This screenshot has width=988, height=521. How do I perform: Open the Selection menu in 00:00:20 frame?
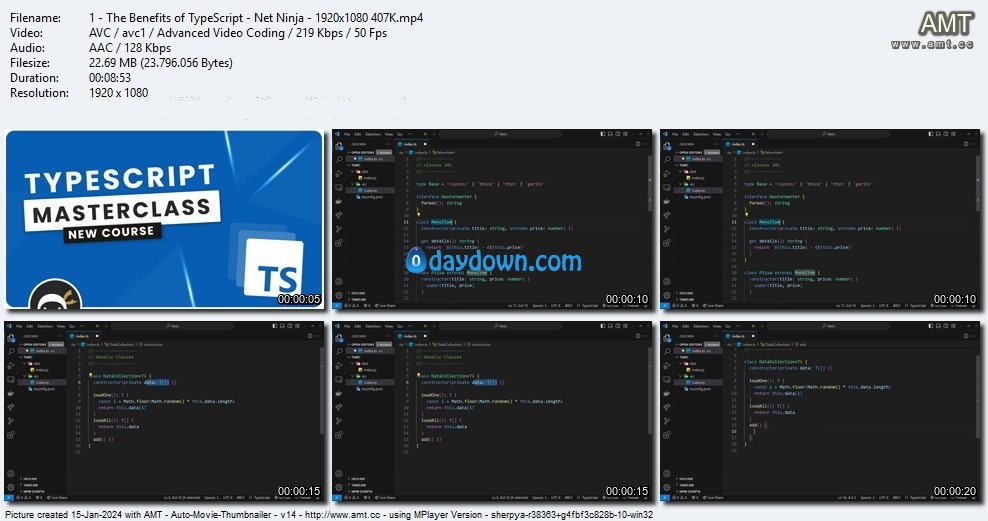(701, 326)
